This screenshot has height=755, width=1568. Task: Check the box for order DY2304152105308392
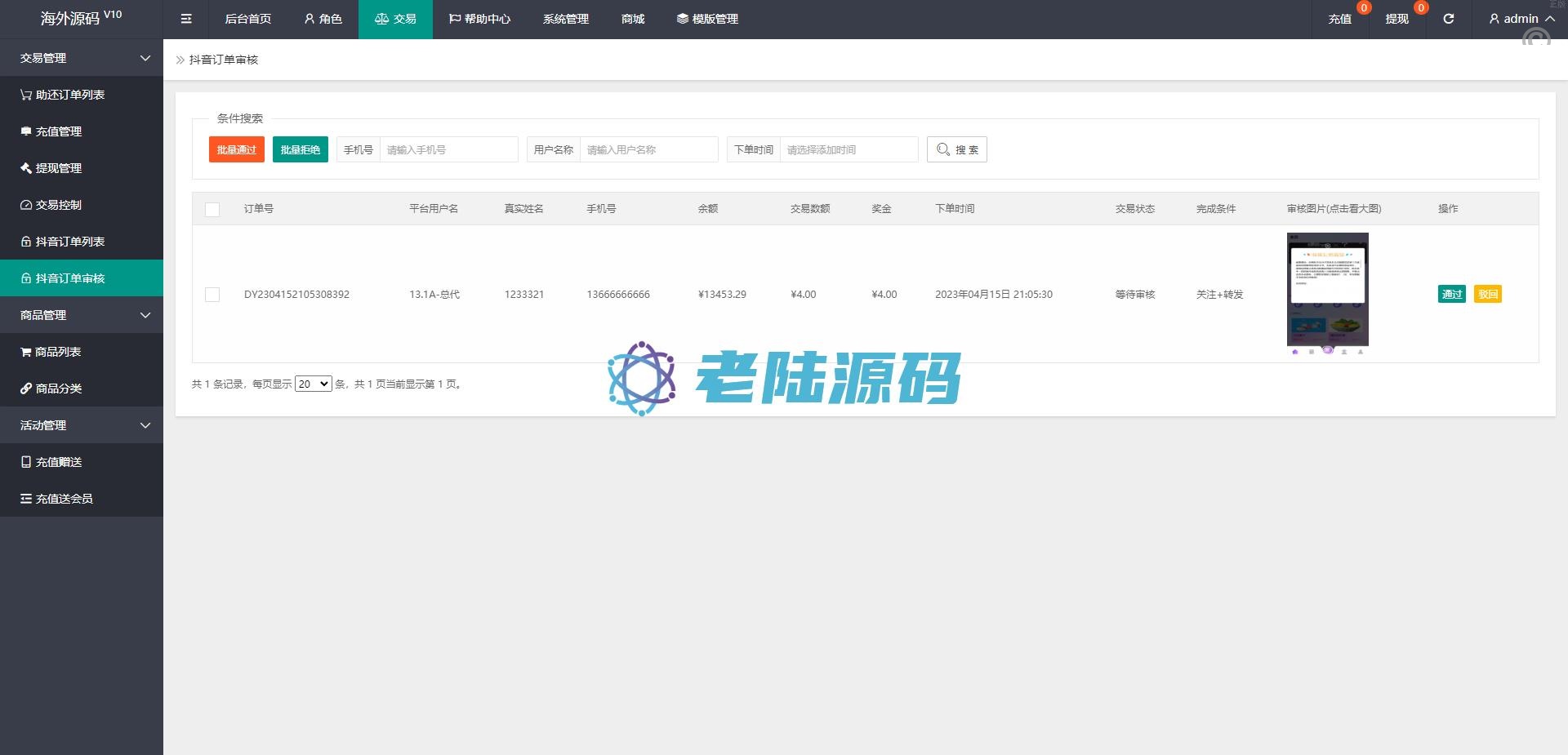coord(212,295)
